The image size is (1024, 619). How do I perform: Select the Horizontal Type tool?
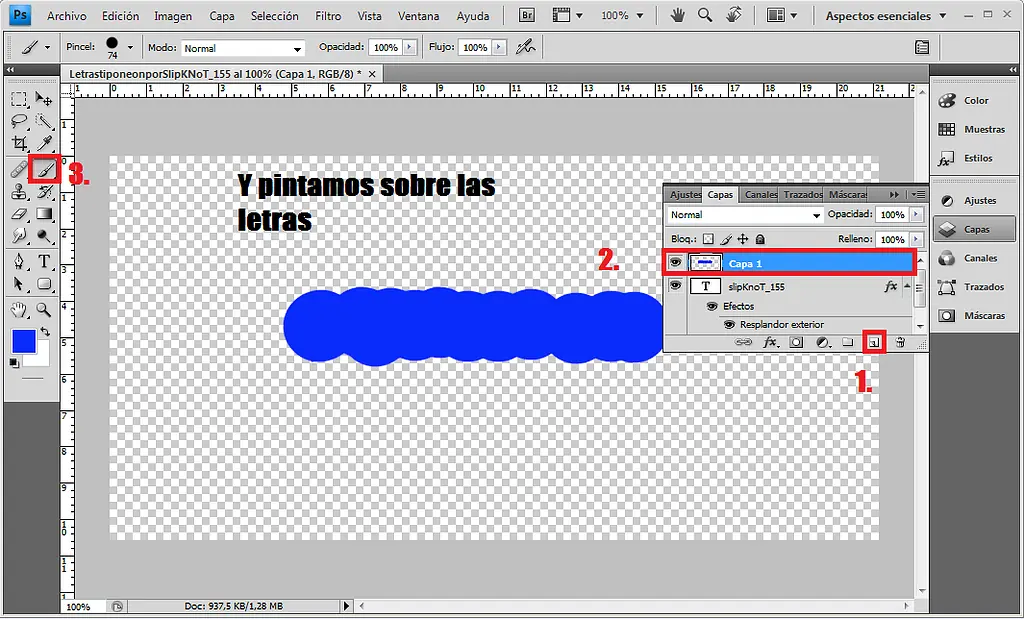tap(42, 260)
